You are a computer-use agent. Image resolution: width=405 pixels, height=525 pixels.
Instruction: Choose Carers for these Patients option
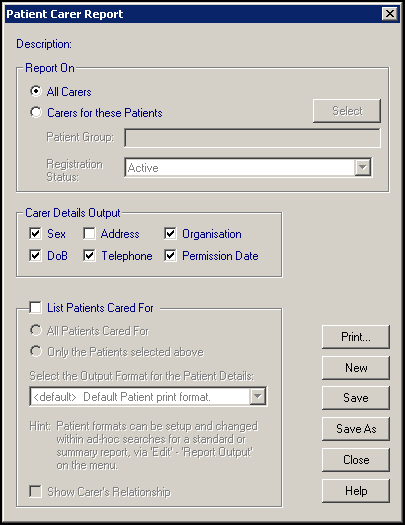tap(36, 112)
